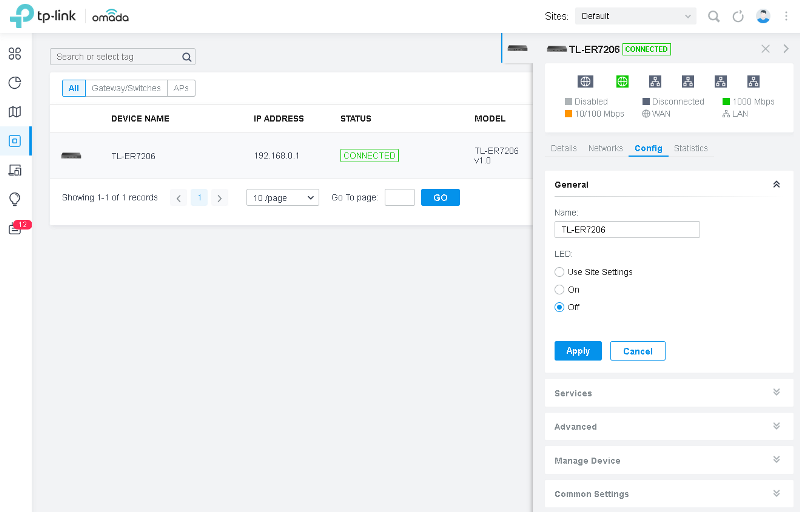Open Logs with 12 notifications badge
Image resolution: width=800 pixels, height=512 pixels.
[19, 227]
